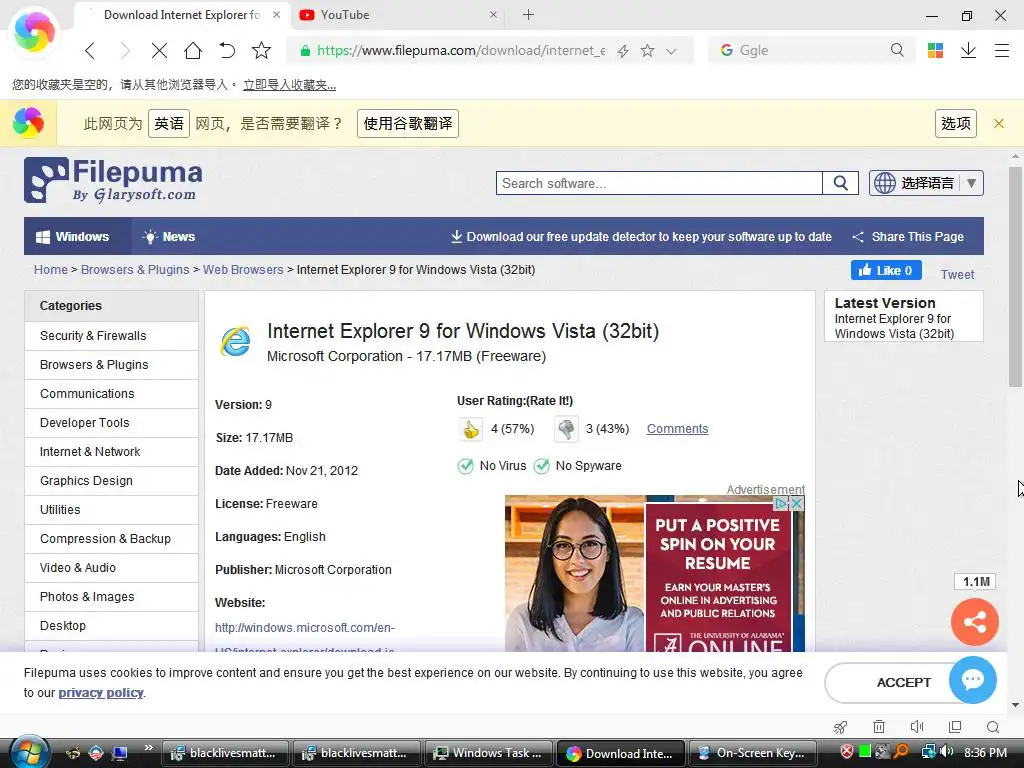Expand the address bar dropdown chevron
This screenshot has height=768, width=1024.
[671, 51]
